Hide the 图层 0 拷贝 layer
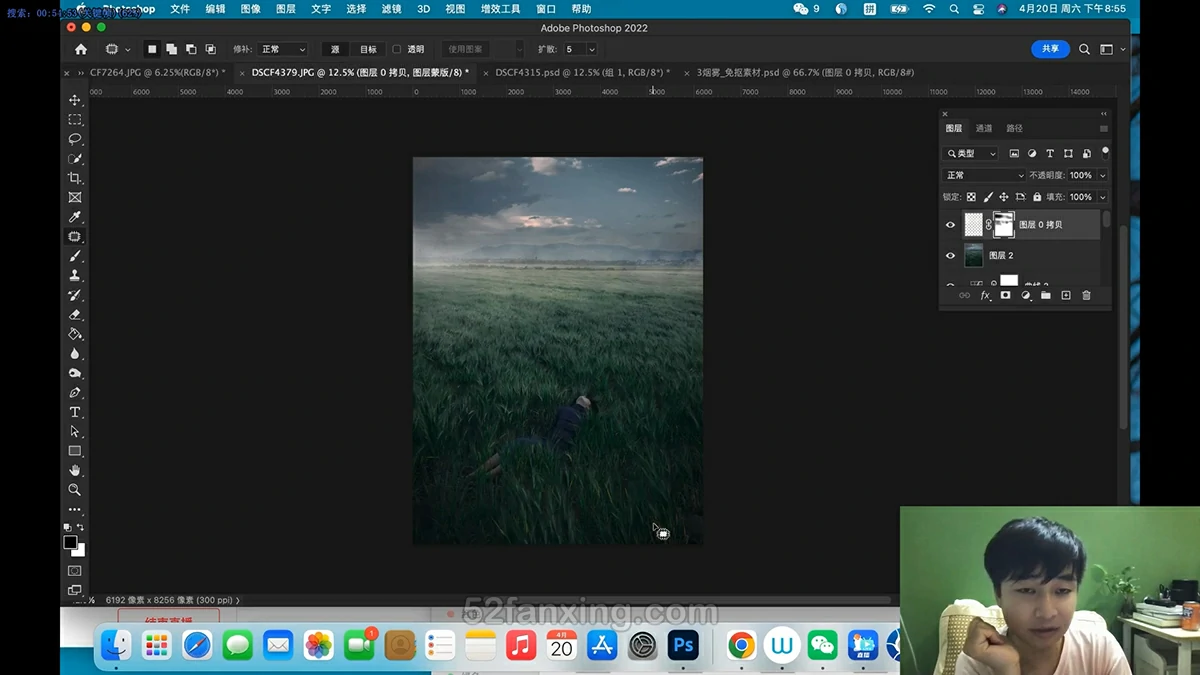The image size is (1200, 675). point(950,225)
